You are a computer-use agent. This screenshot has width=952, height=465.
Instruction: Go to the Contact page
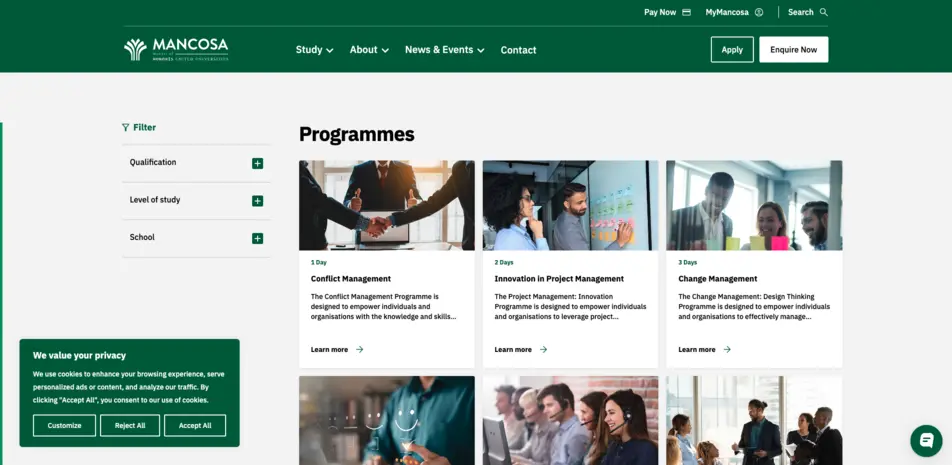point(518,50)
